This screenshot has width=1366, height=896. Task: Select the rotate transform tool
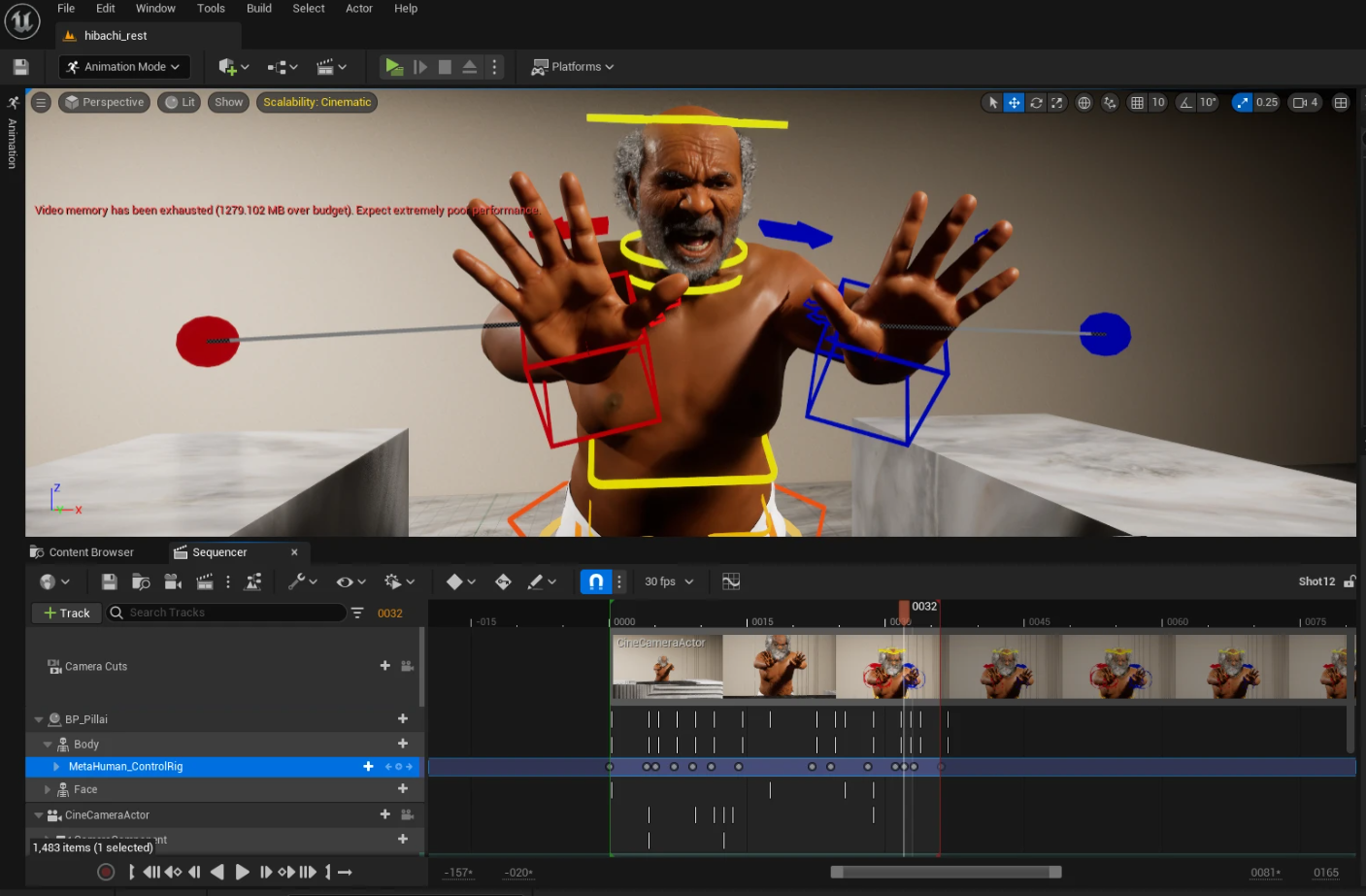pos(1036,103)
